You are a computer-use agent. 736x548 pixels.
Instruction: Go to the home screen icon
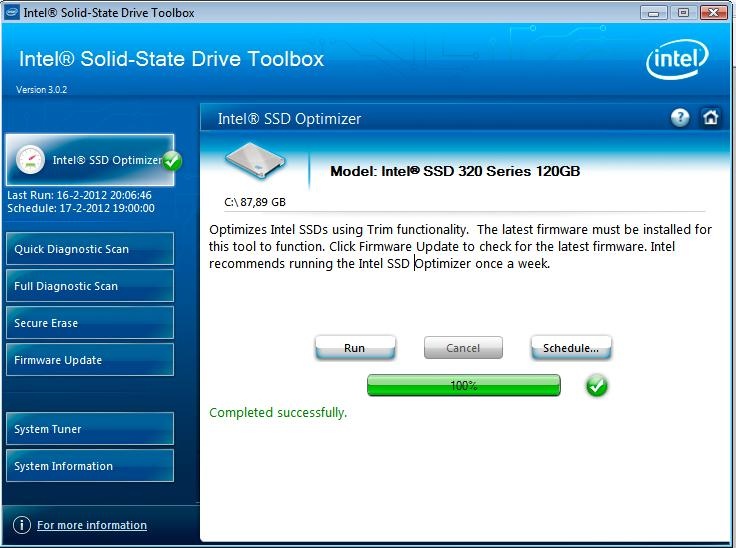(710, 117)
